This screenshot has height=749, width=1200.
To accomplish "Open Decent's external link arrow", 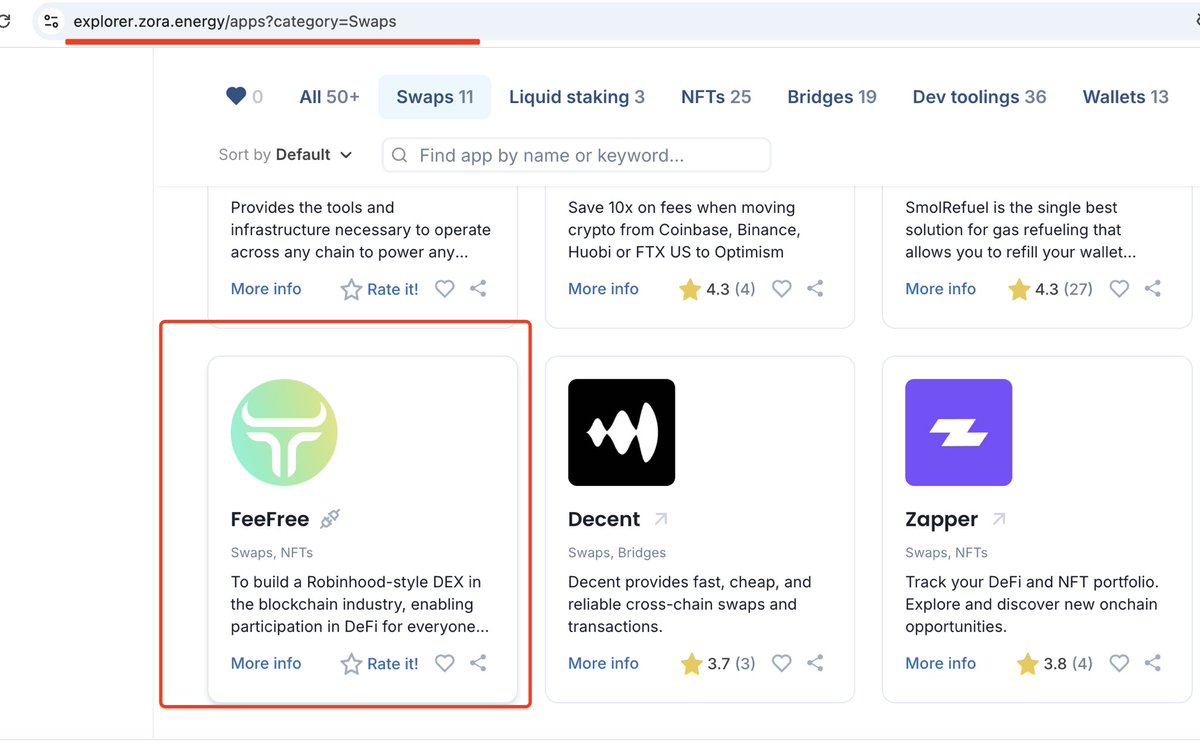I will (x=659, y=517).
